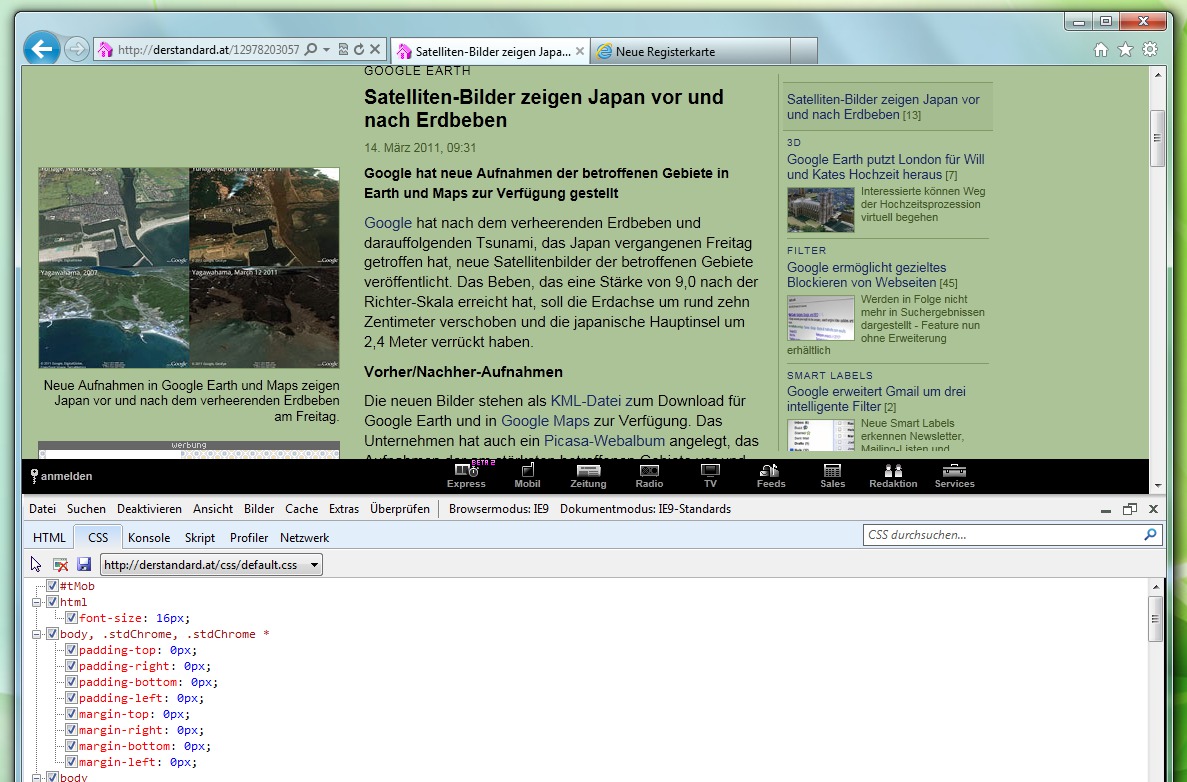
Task: Open the Bilder menu
Action: [259, 509]
